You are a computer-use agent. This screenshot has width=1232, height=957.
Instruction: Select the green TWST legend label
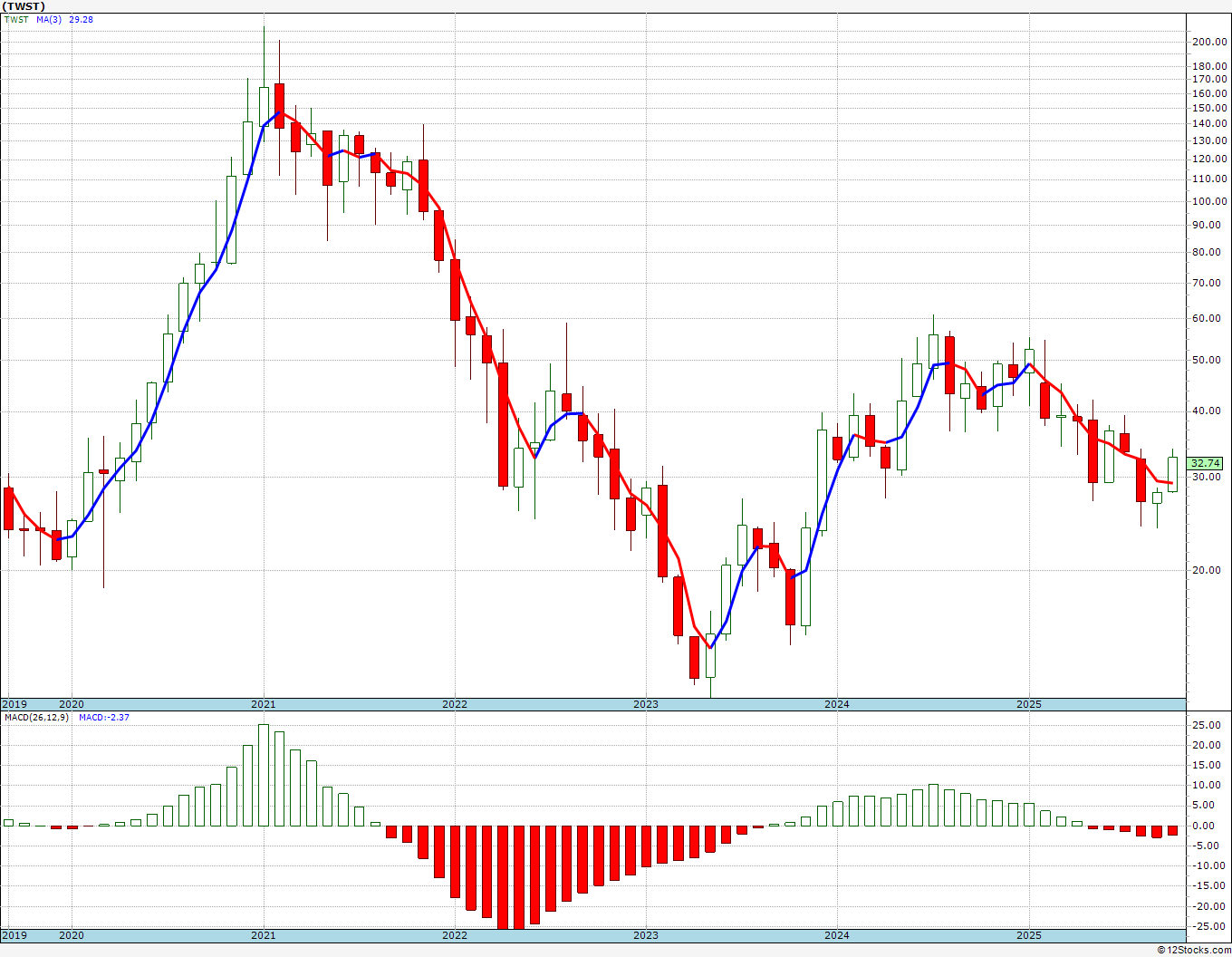point(16,19)
